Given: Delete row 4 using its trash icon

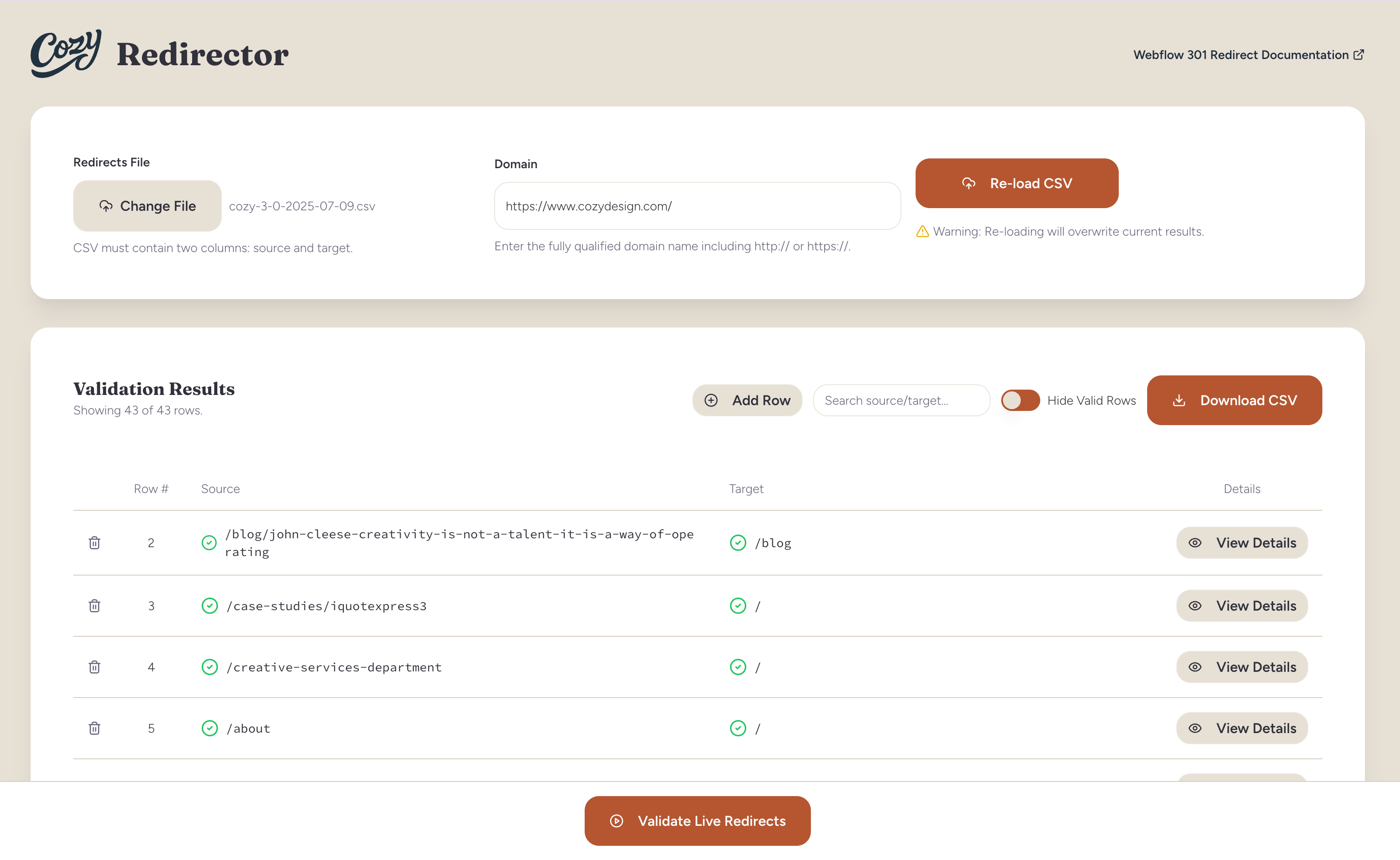Looking at the screenshot, I should click(94, 667).
